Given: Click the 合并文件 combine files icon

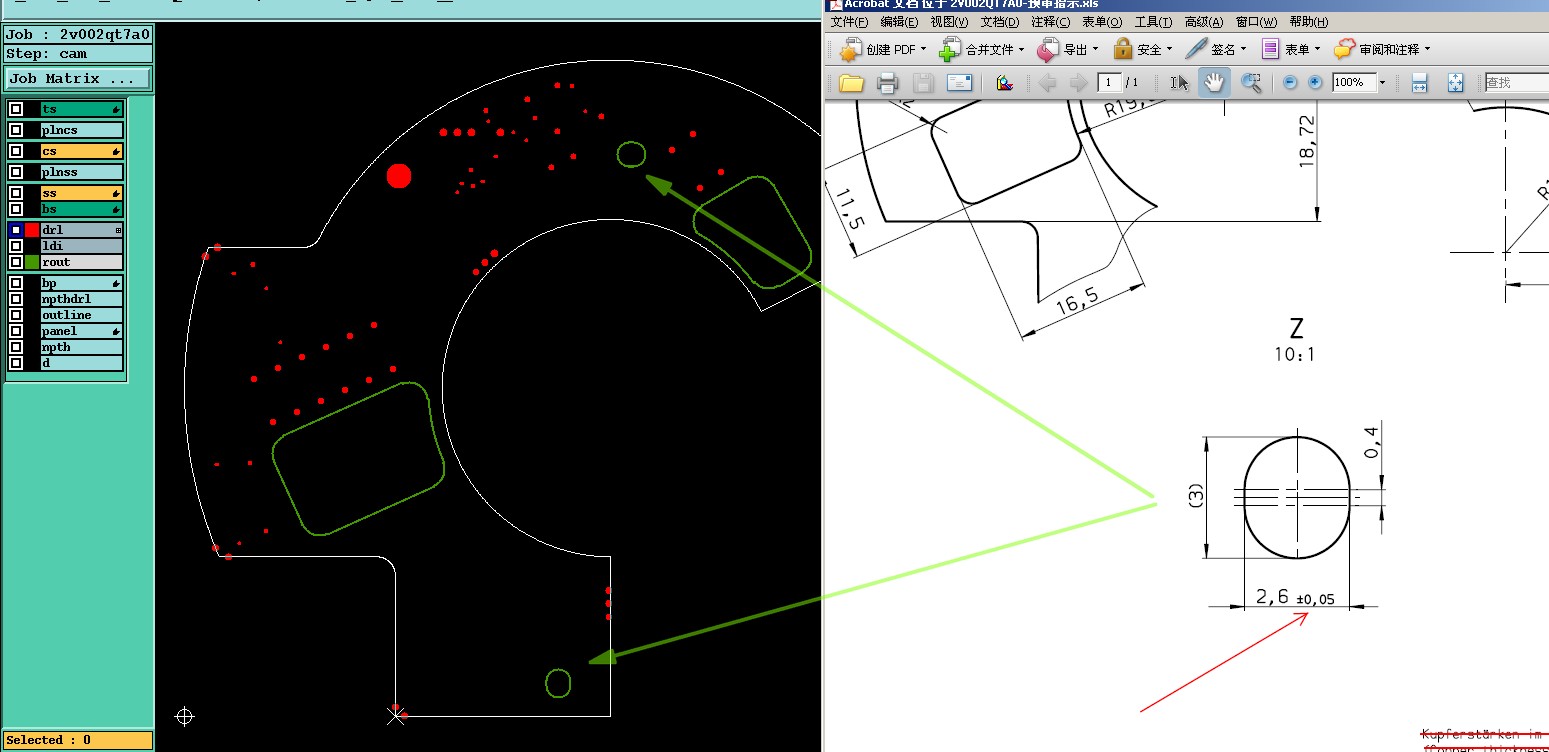Looking at the screenshot, I should pos(950,49).
